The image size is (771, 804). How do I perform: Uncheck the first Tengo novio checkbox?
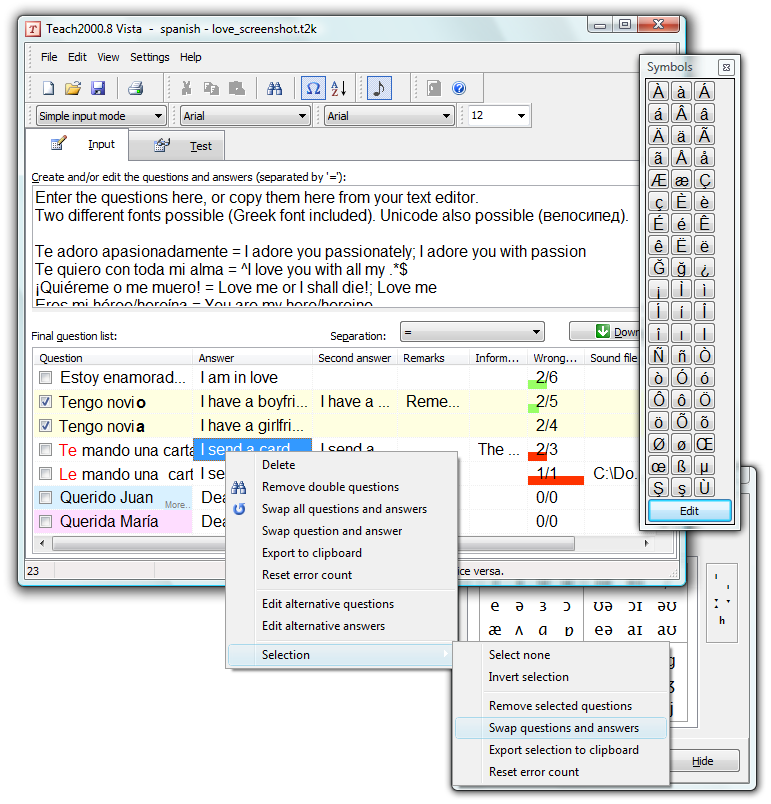click(x=46, y=402)
